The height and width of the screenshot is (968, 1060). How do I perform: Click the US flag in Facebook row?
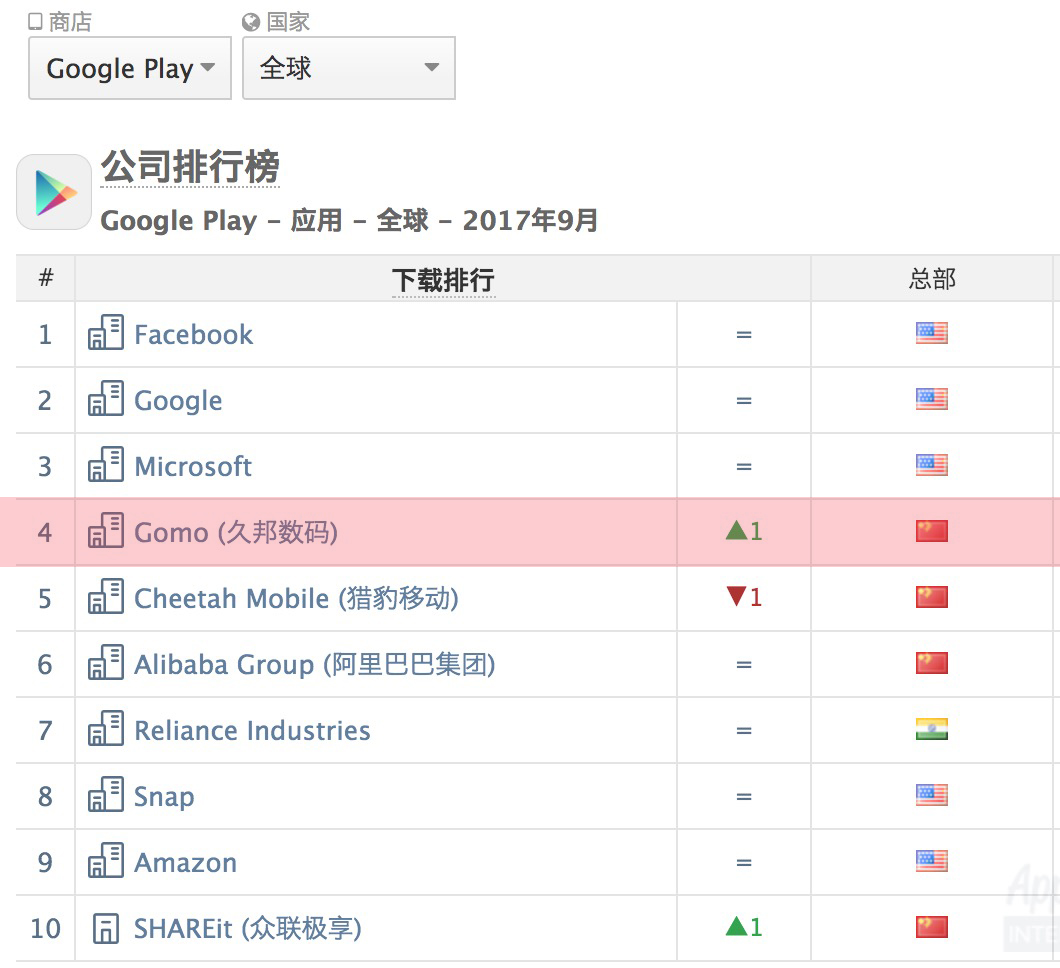pos(932,333)
